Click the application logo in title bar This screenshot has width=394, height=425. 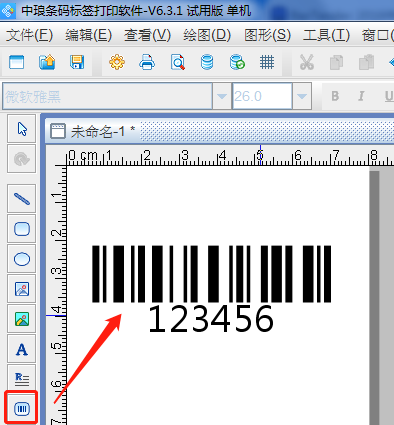[x=8, y=11]
